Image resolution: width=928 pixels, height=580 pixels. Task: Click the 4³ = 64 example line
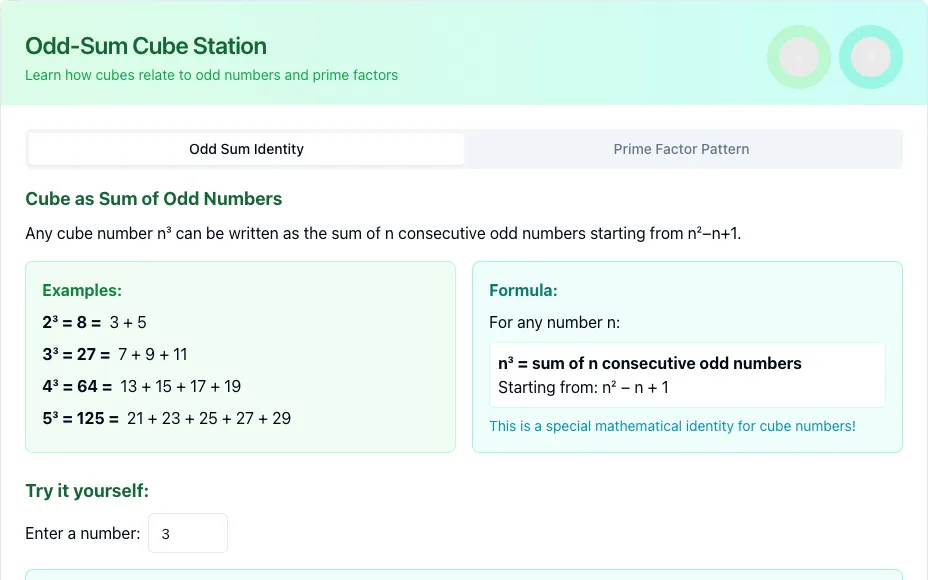click(141, 386)
